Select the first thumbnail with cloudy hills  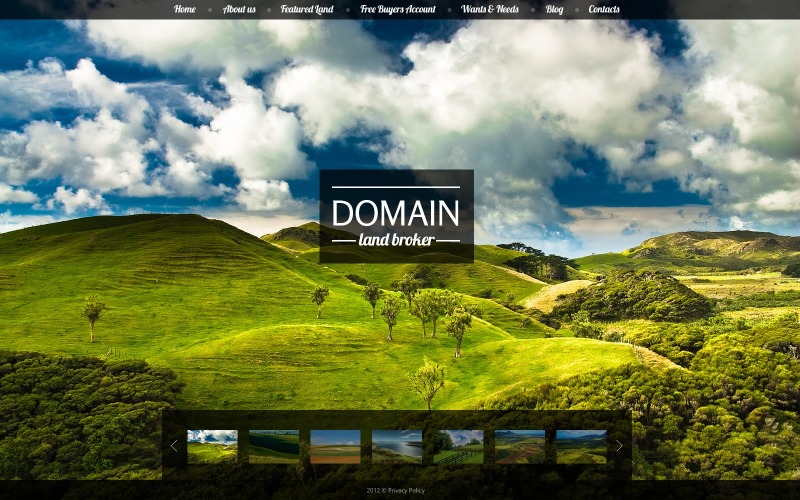click(x=212, y=446)
